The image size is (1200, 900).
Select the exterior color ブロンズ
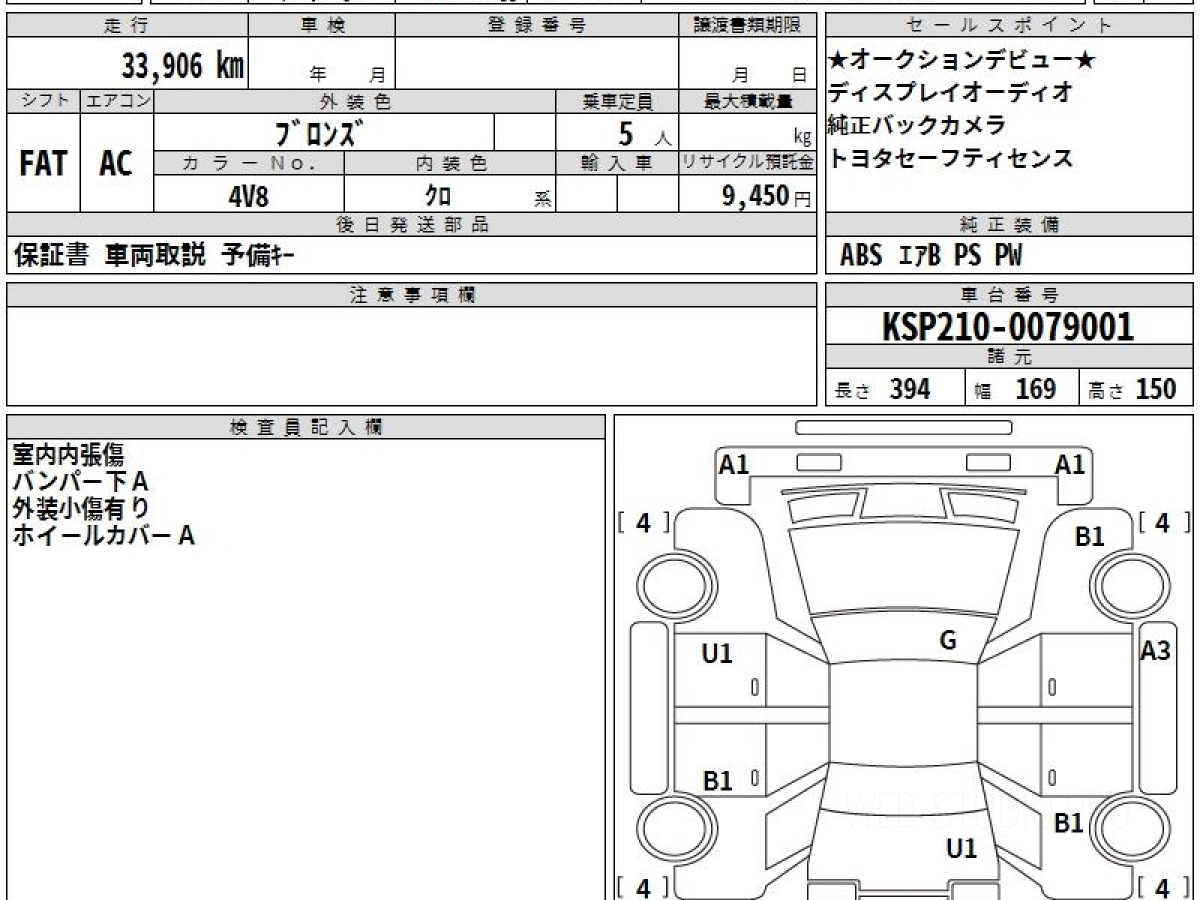pyautogui.click(x=319, y=132)
